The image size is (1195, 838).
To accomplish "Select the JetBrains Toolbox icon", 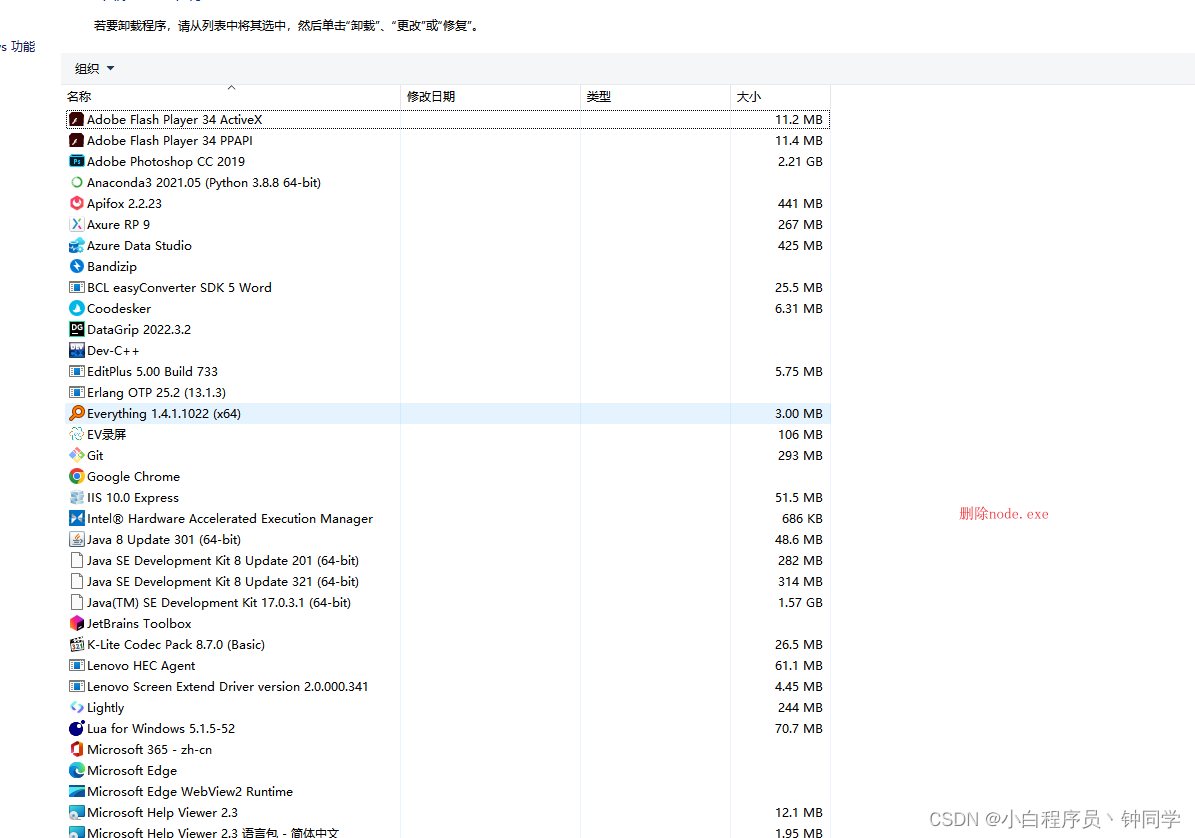I will pos(76,623).
